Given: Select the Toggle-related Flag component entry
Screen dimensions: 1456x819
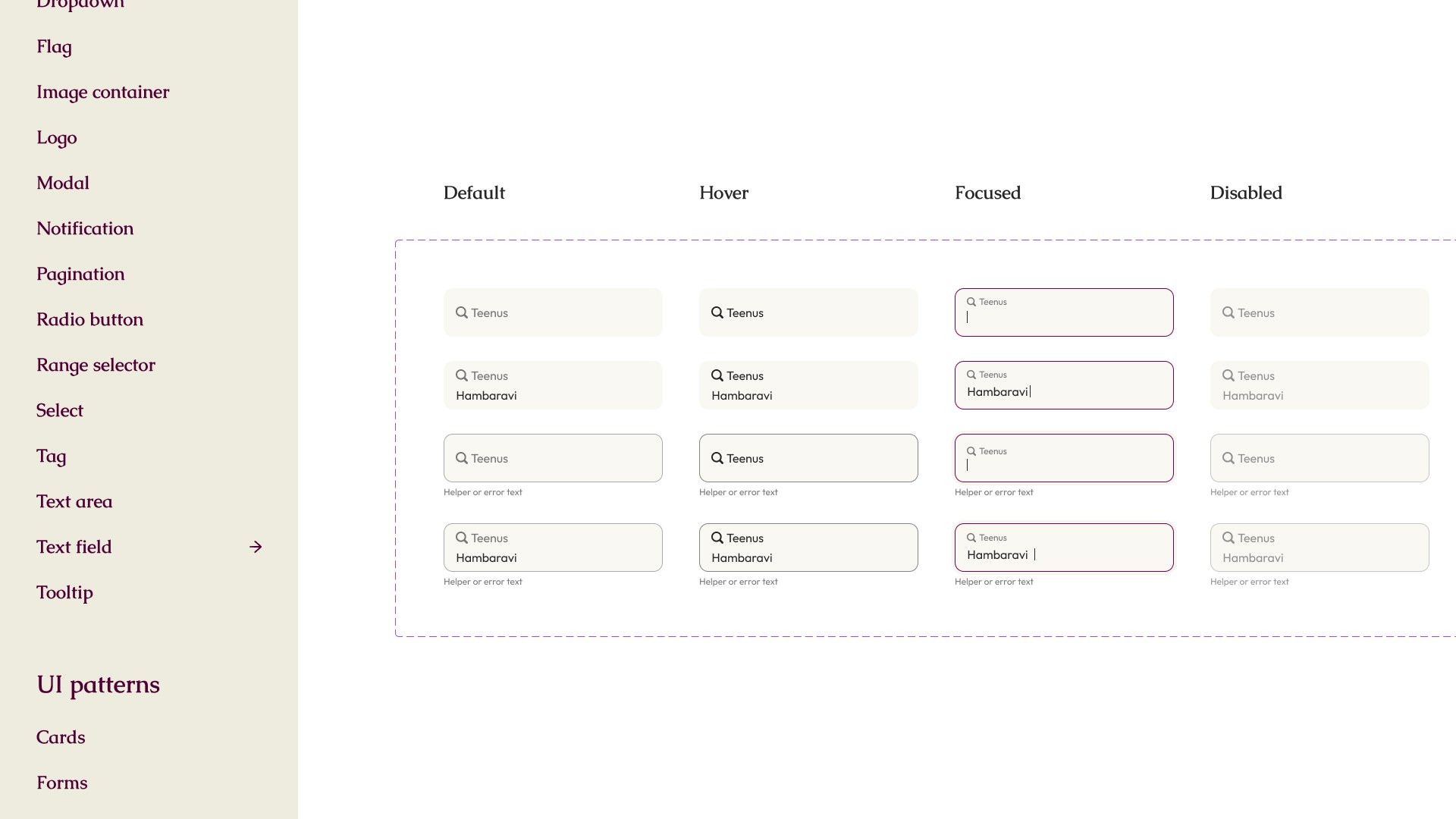Looking at the screenshot, I should (54, 46).
